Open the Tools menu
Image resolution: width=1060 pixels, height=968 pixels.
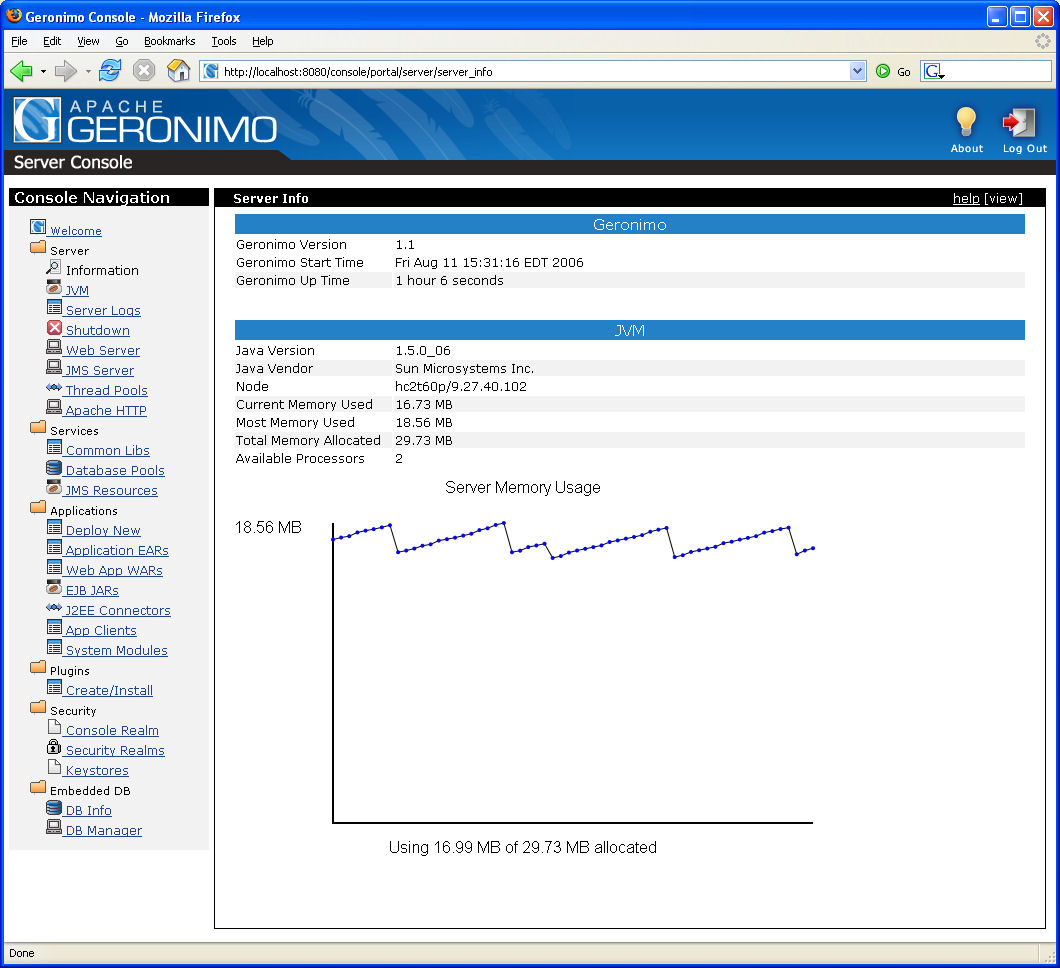224,41
